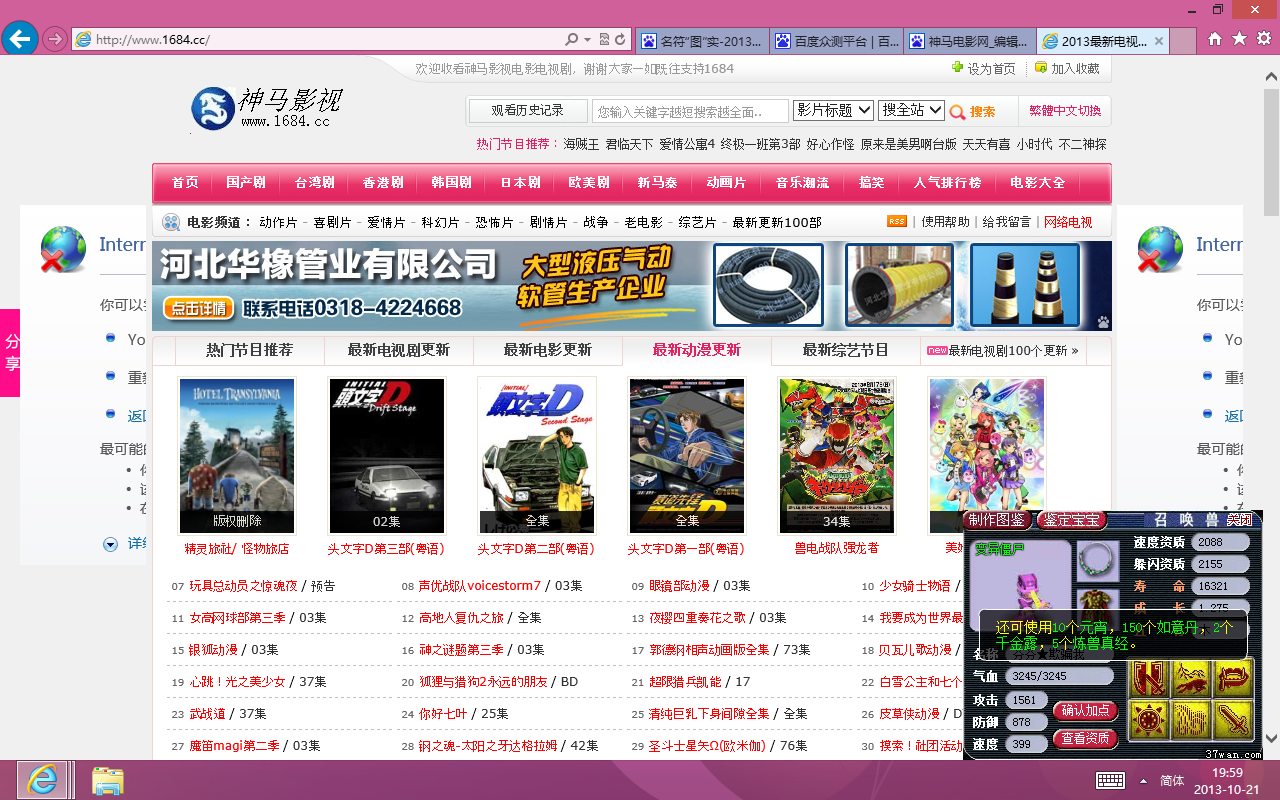
Task: Click the 最新更新100部 link
Action: (777, 222)
